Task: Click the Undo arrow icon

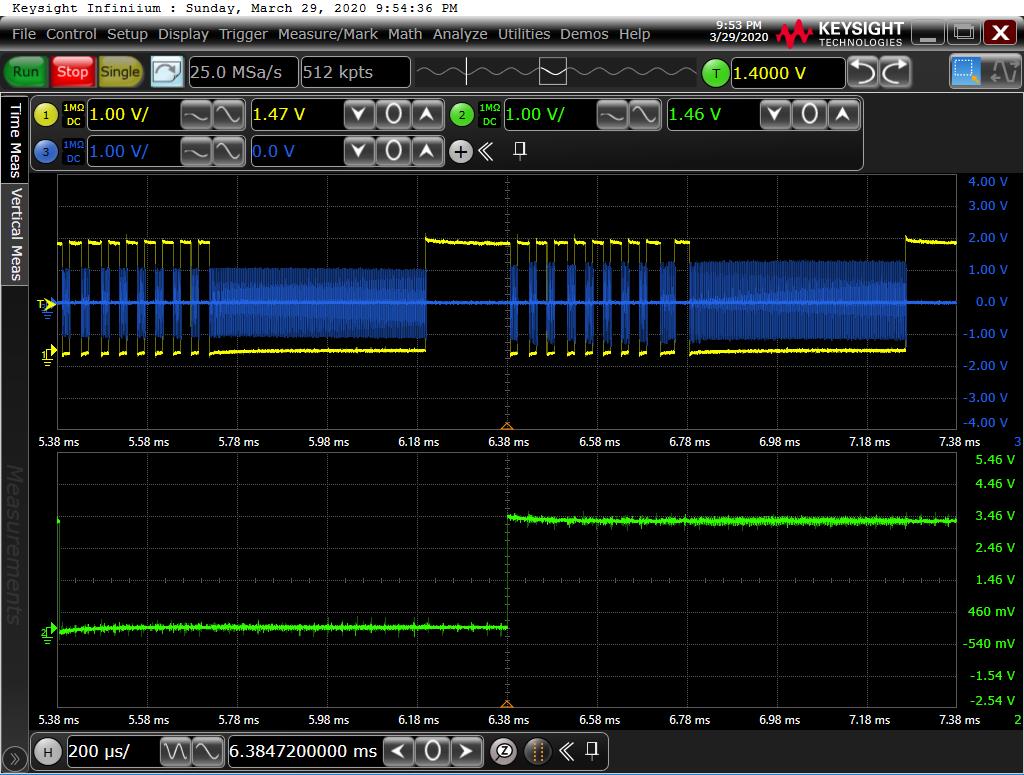Action: [862, 72]
